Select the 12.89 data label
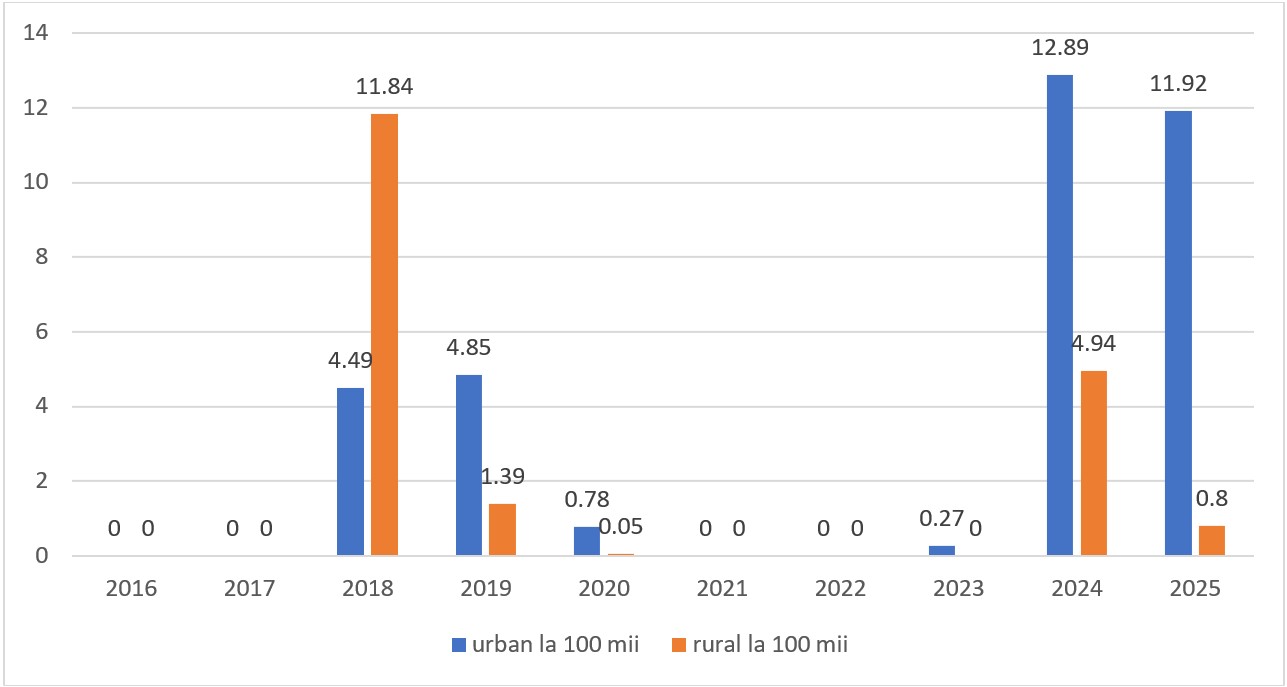Viewport: 1287px width, 687px height. [1060, 47]
